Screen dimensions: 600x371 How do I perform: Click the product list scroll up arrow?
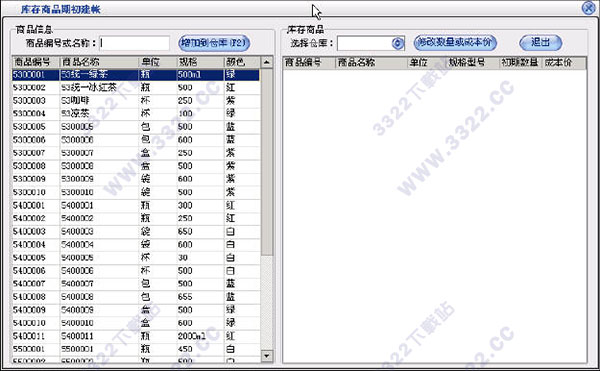click(x=267, y=62)
